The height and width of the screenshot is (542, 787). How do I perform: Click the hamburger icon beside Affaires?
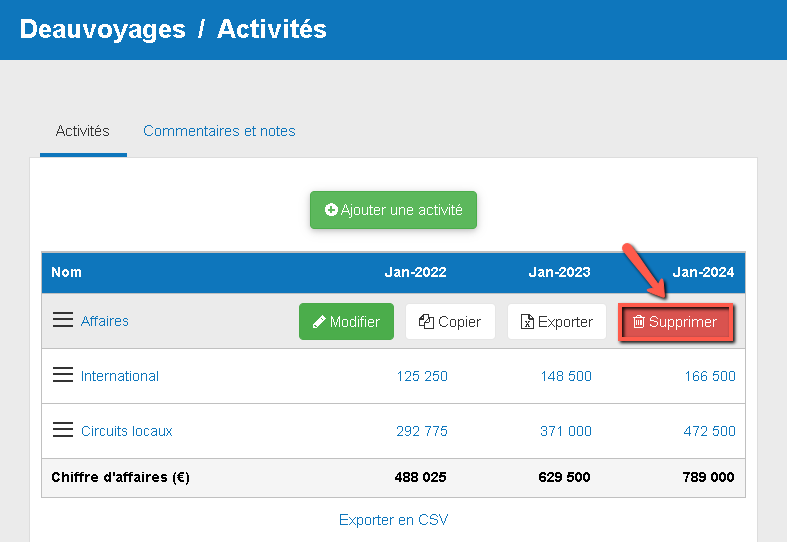tap(63, 320)
